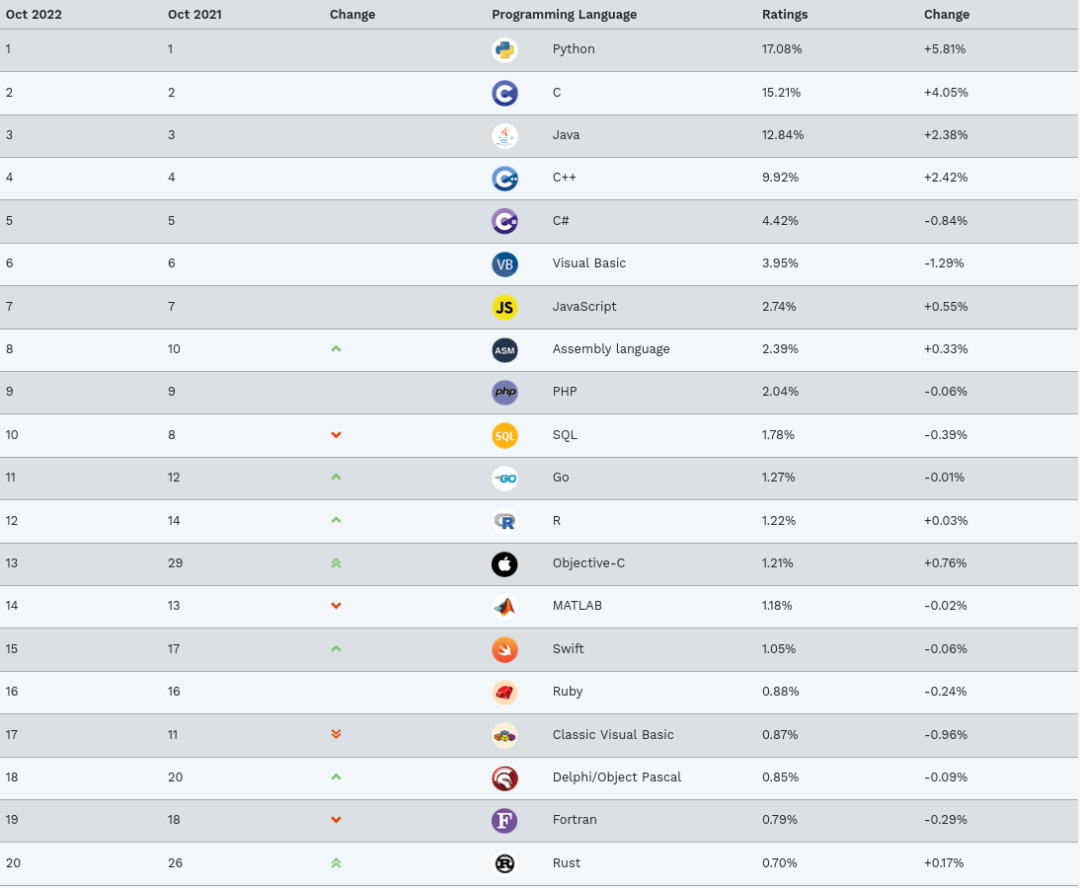Click the green up arrow for Go
The image size is (1080, 888).
[336, 477]
